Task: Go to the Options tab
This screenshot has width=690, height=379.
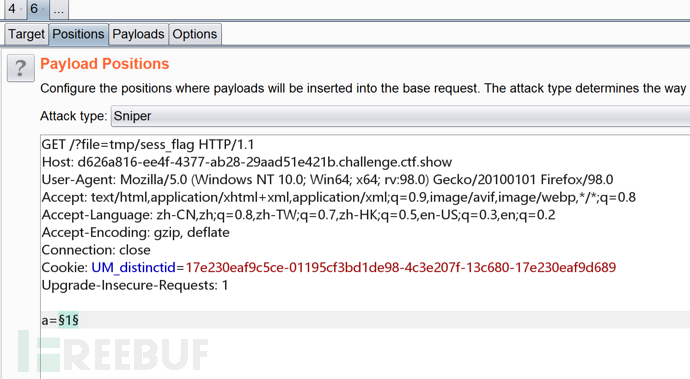Action: coord(195,34)
